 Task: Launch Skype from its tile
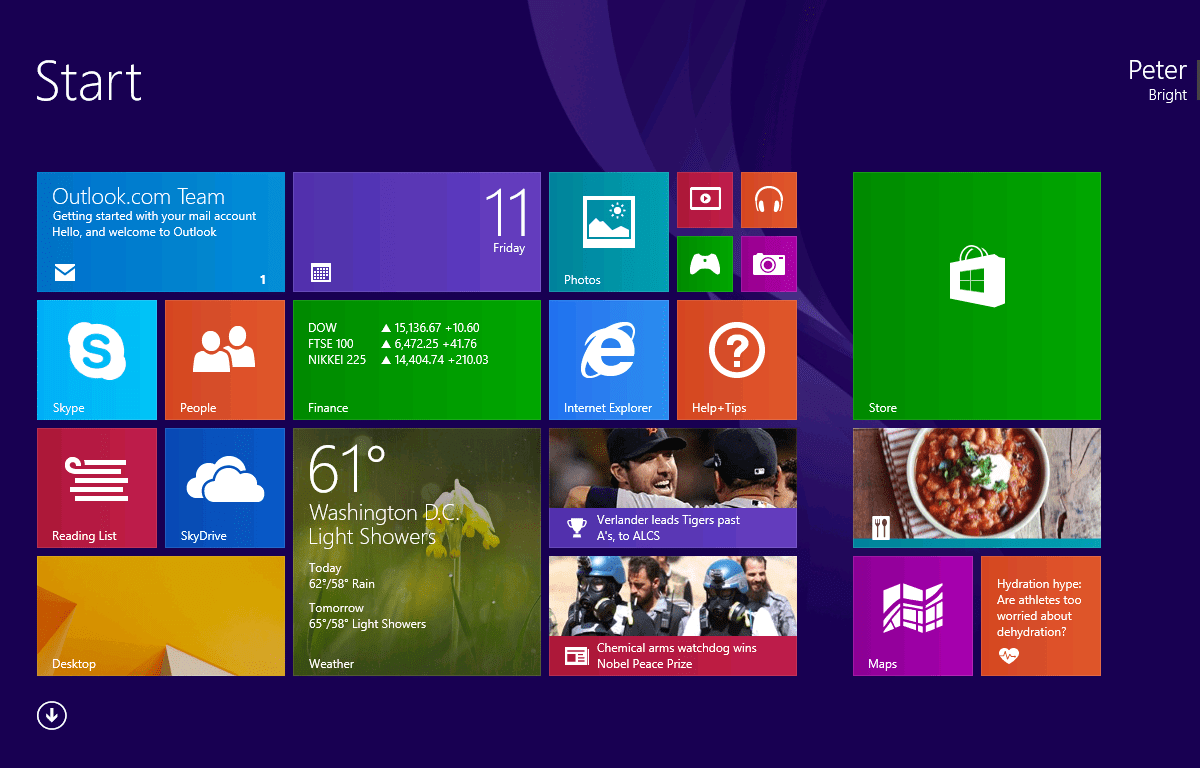[x=97, y=360]
